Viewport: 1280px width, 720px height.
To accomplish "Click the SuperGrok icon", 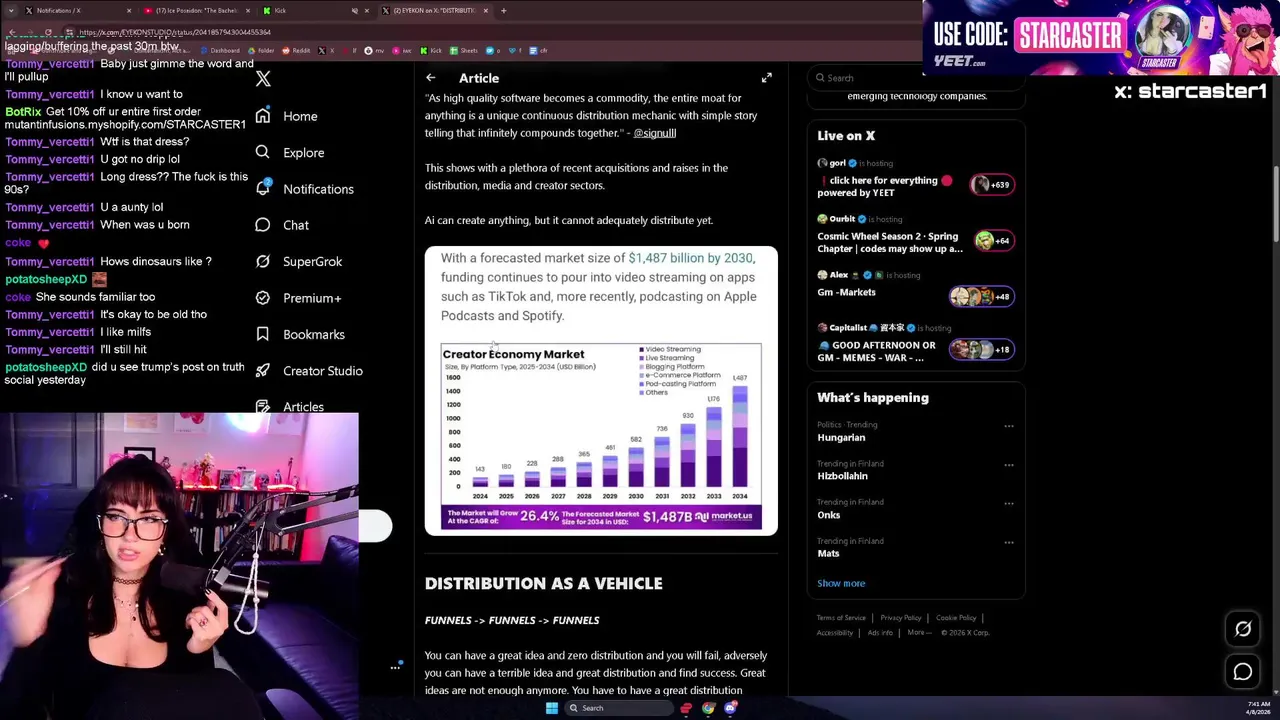I will 262,261.
